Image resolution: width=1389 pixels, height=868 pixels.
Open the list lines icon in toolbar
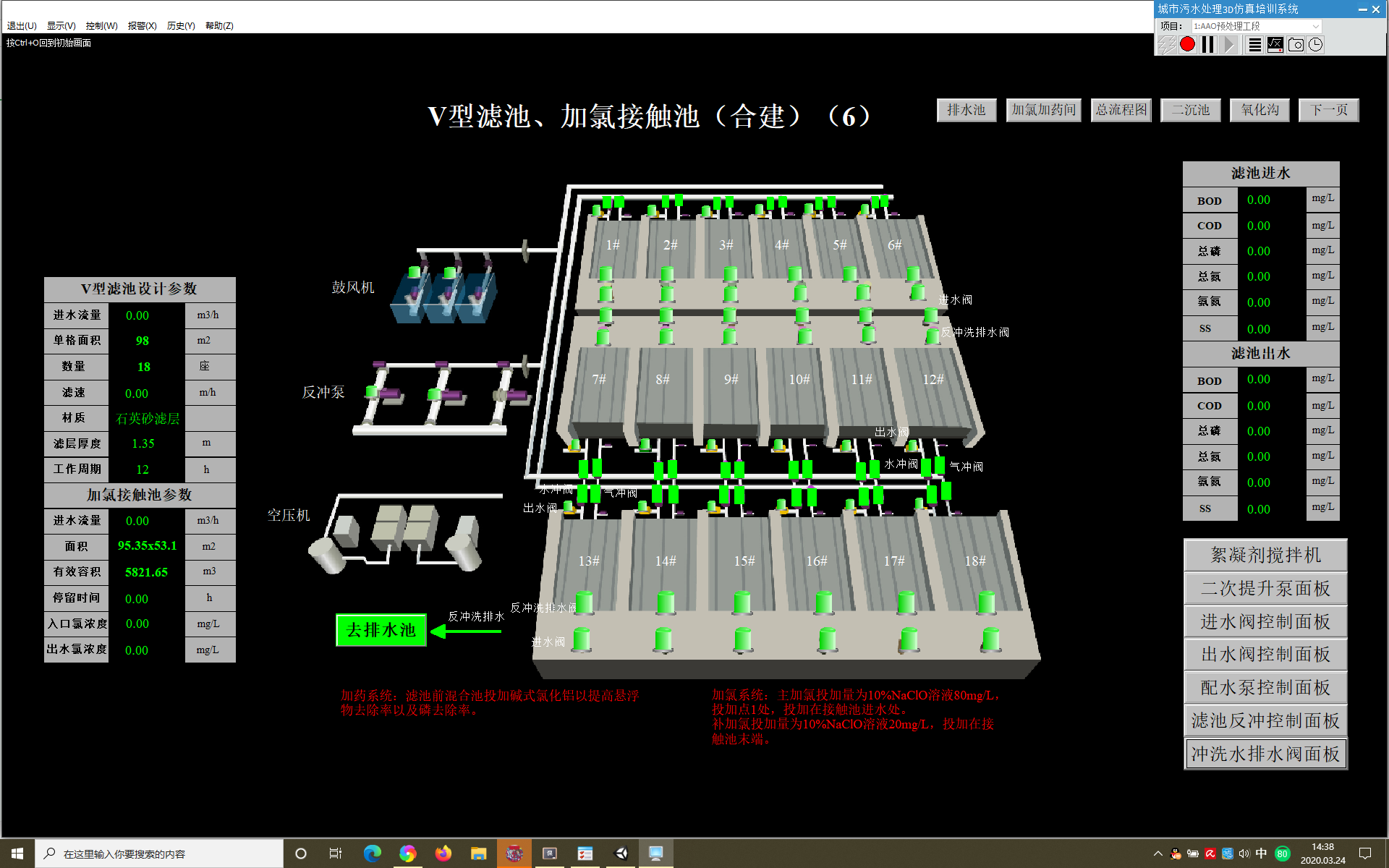point(1255,45)
